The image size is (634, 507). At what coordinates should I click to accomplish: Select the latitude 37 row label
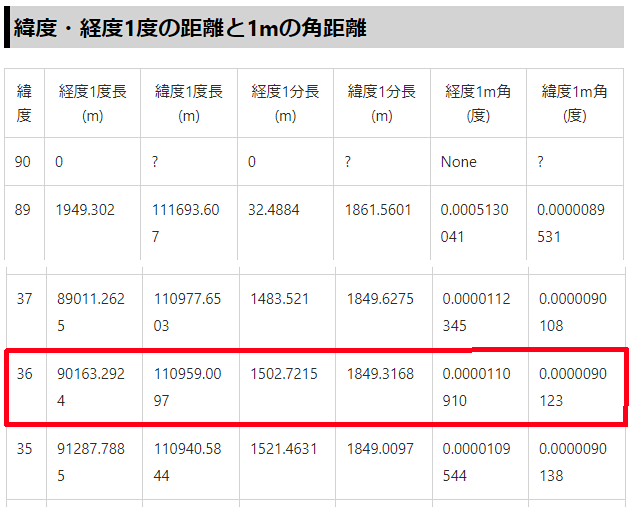[x=24, y=299]
